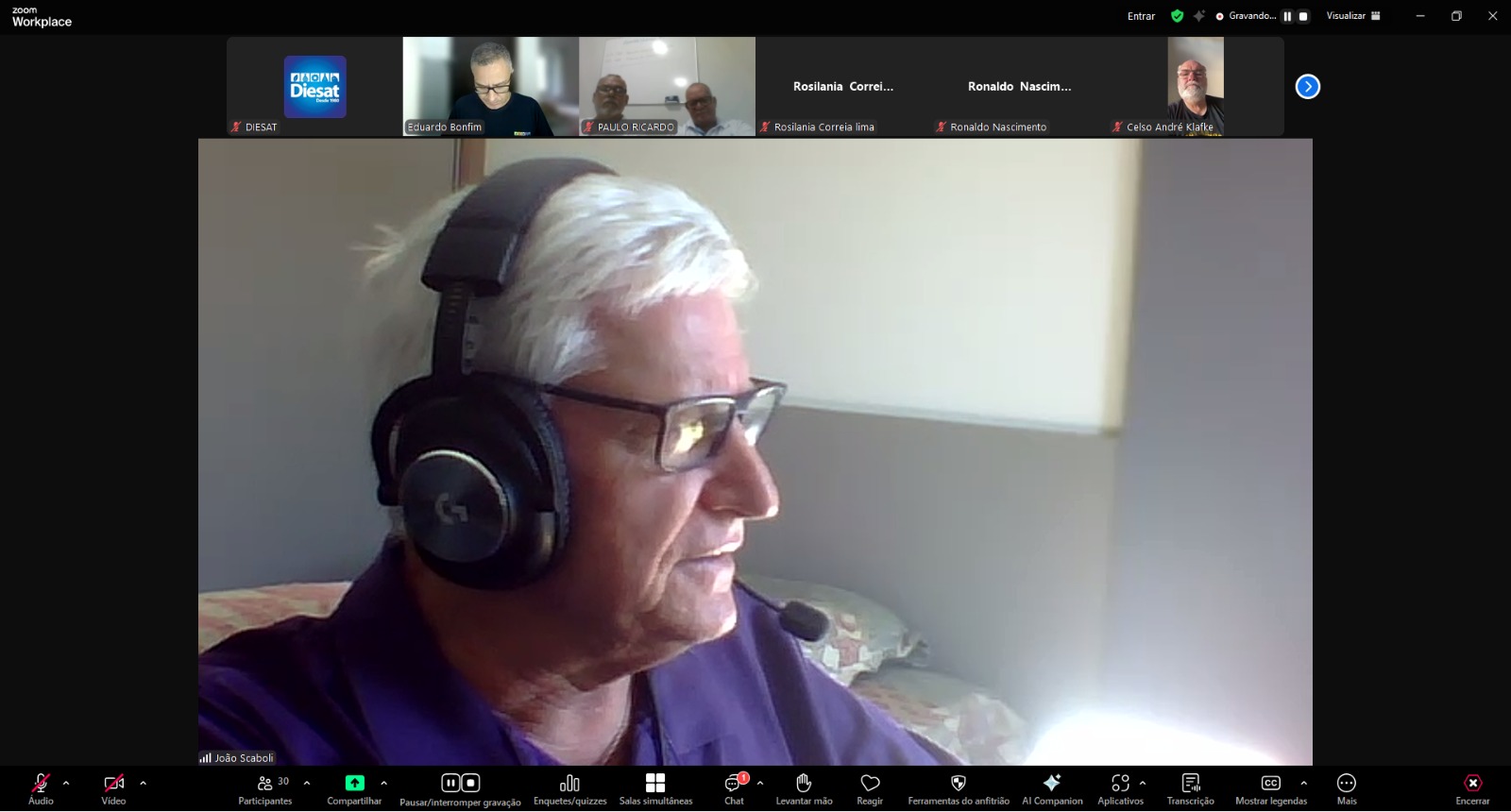Open AI Companion
Viewport: 1511px width, 812px height.
click(1052, 789)
